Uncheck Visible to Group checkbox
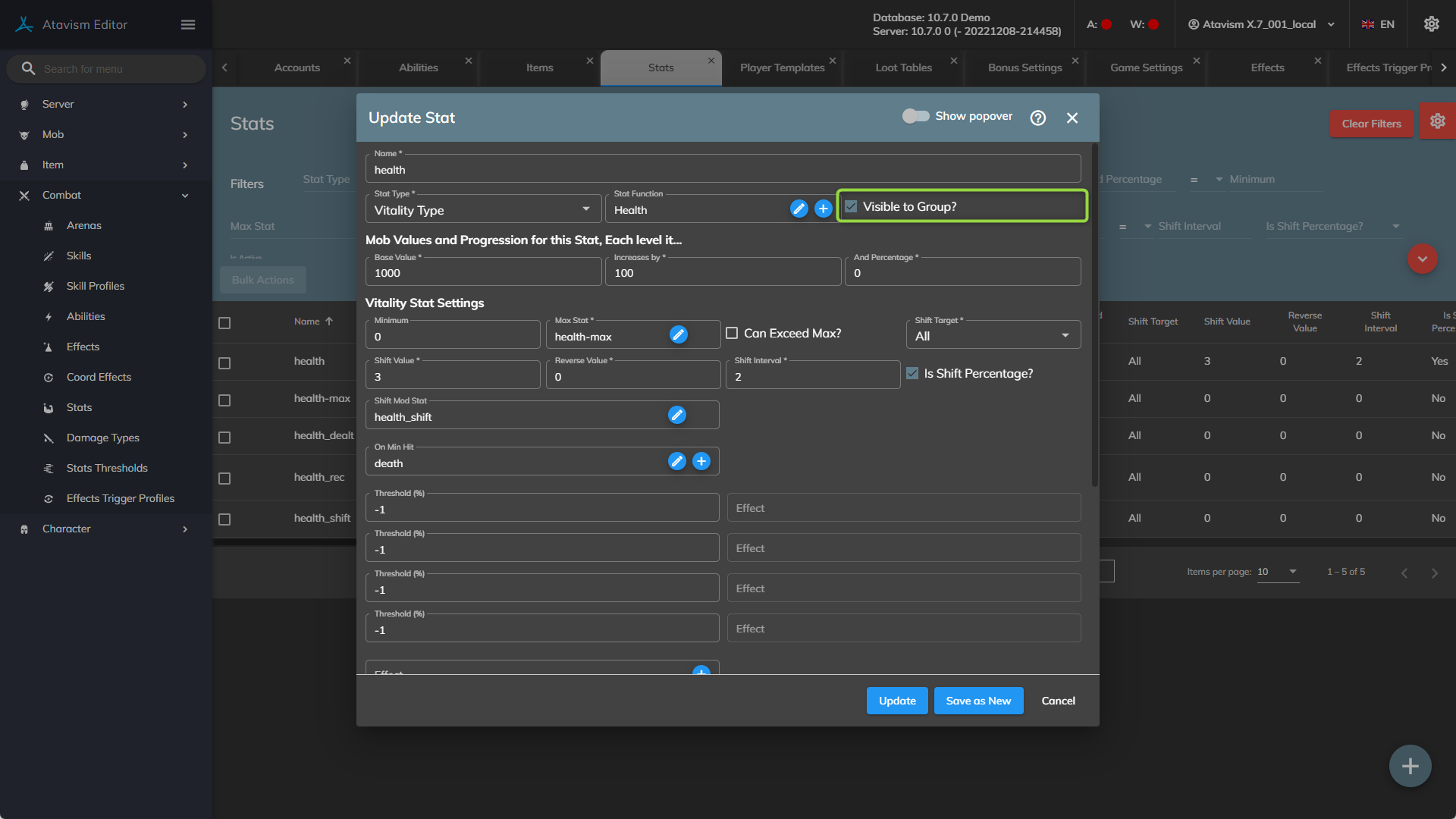 coord(851,206)
